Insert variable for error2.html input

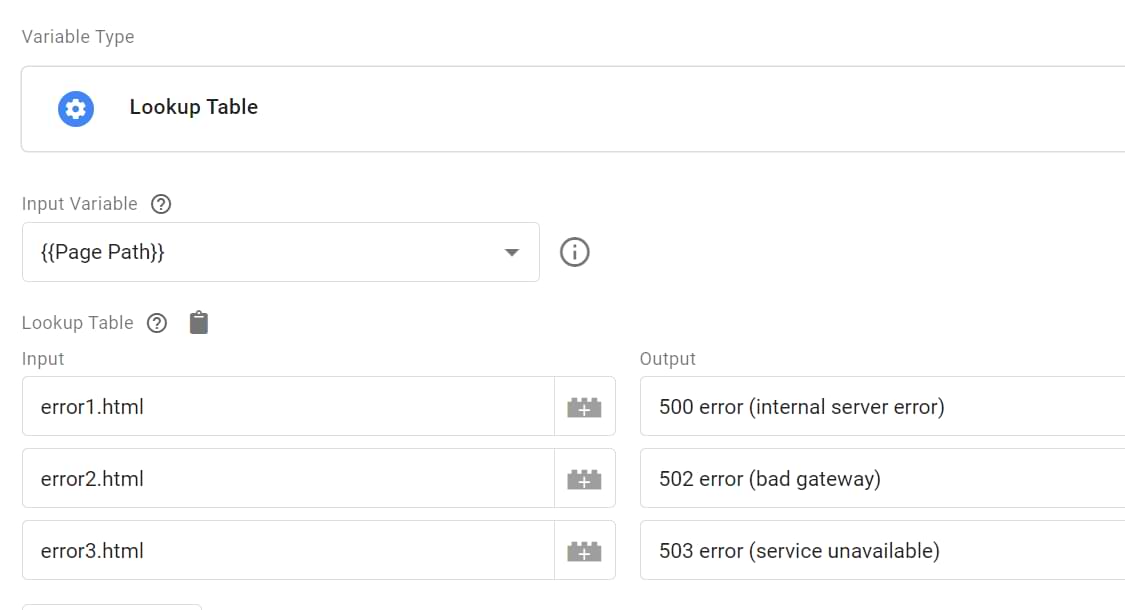click(584, 479)
